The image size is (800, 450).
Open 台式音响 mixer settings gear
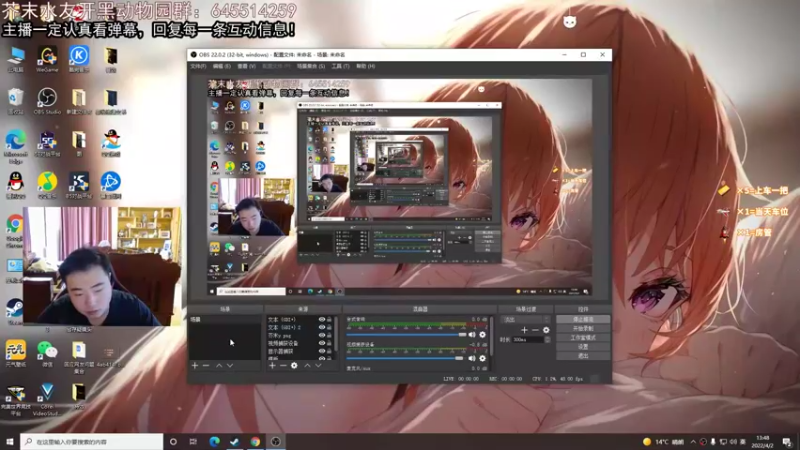pos(483,335)
